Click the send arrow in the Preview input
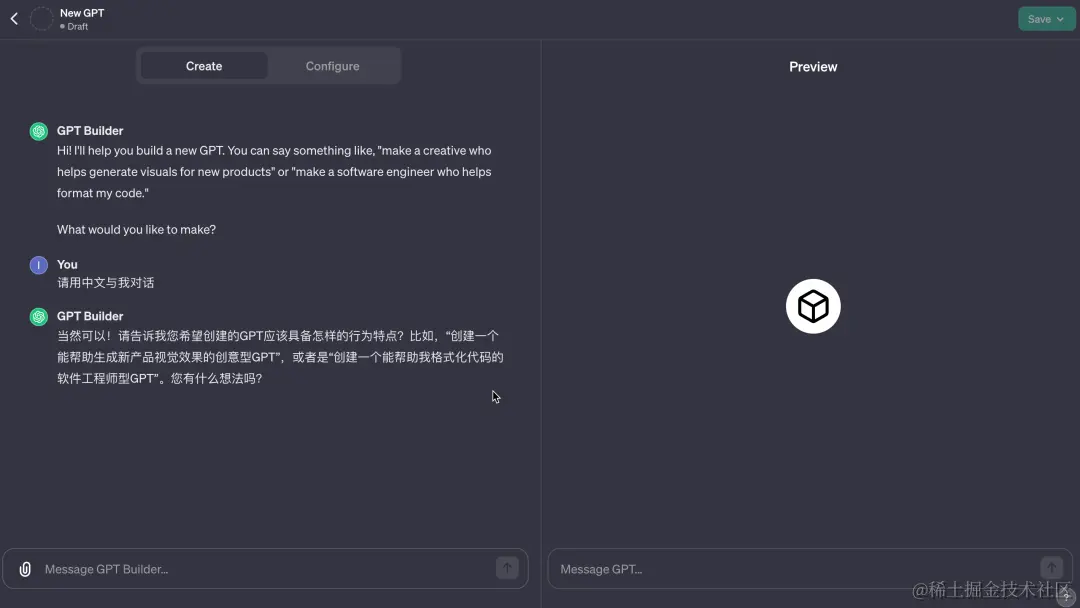The height and width of the screenshot is (608, 1080). pyautogui.click(x=1051, y=567)
